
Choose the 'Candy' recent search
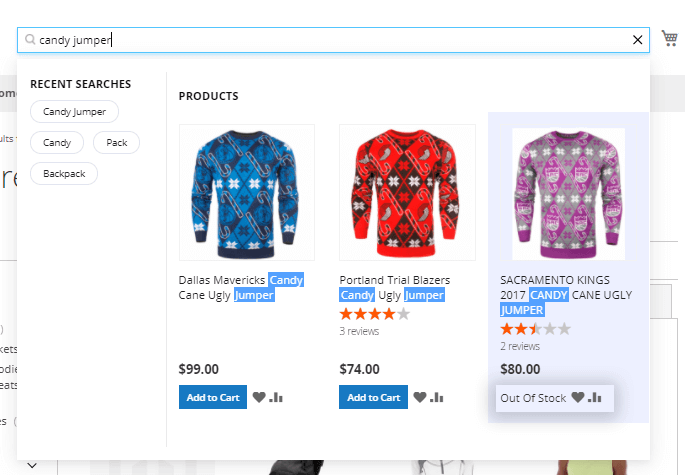(57, 143)
